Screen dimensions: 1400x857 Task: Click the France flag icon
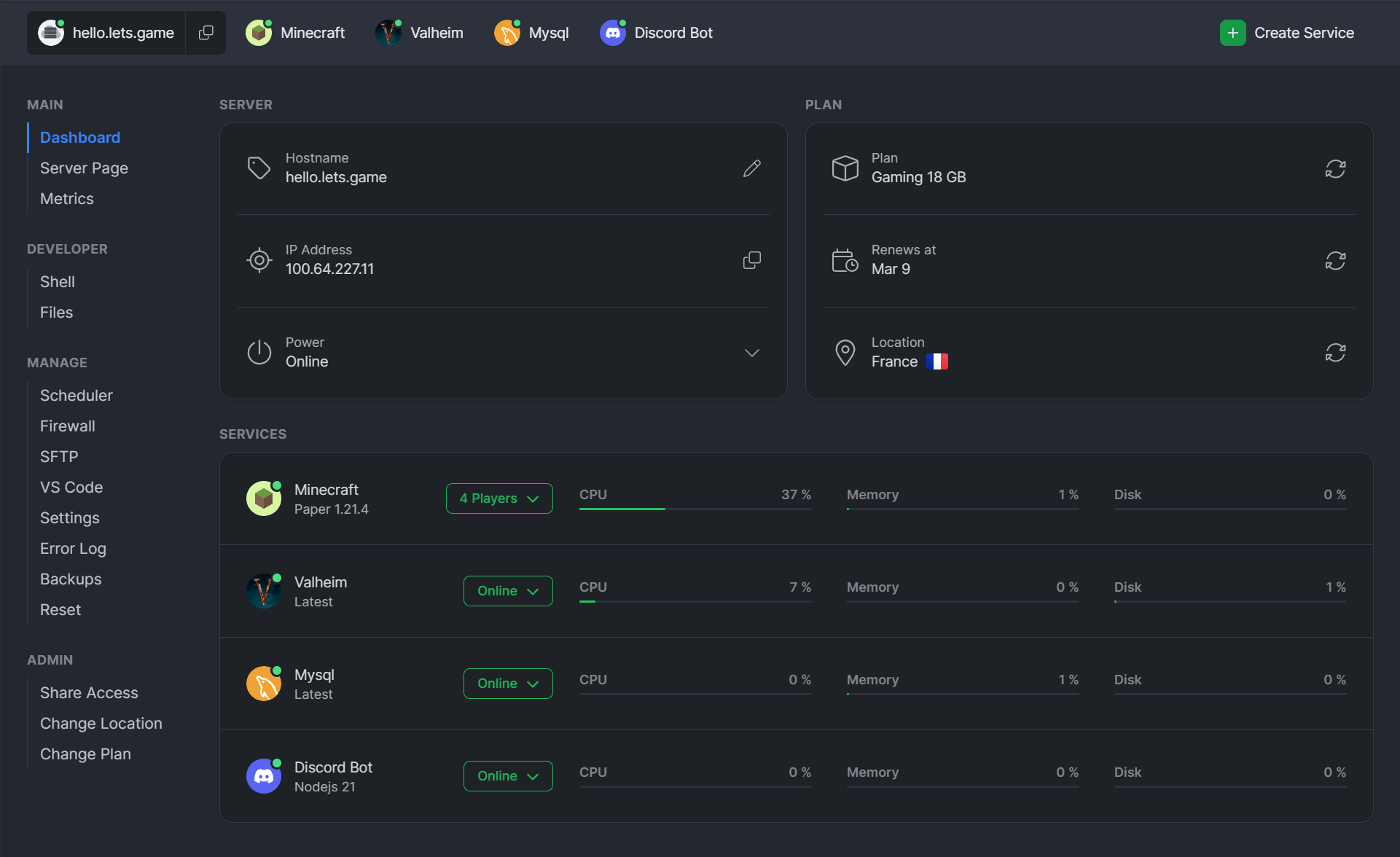tap(936, 361)
